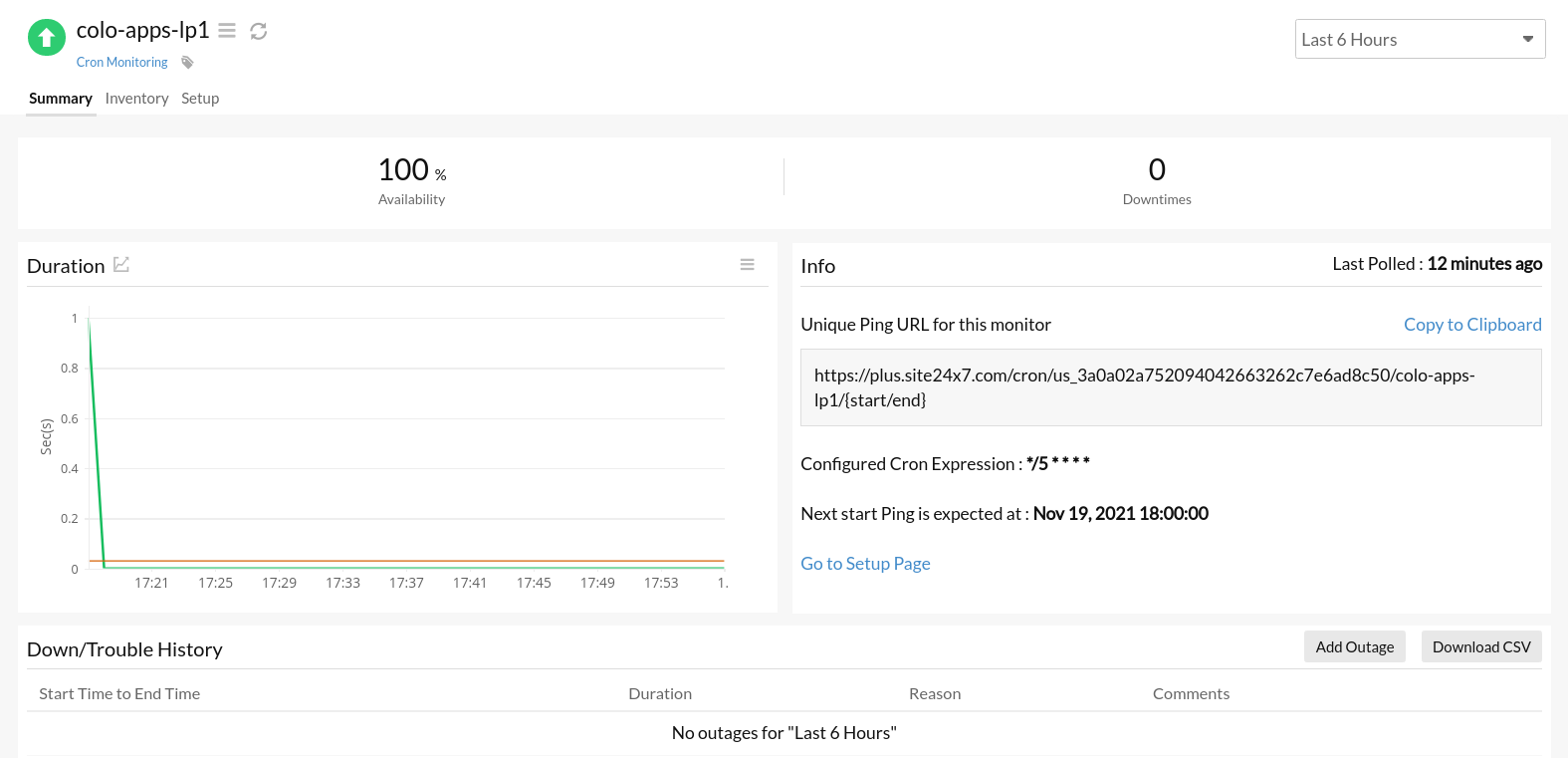This screenshot has width=1568, height=758.
Task: Switch to the Setup tab
Action: point(200,99)
